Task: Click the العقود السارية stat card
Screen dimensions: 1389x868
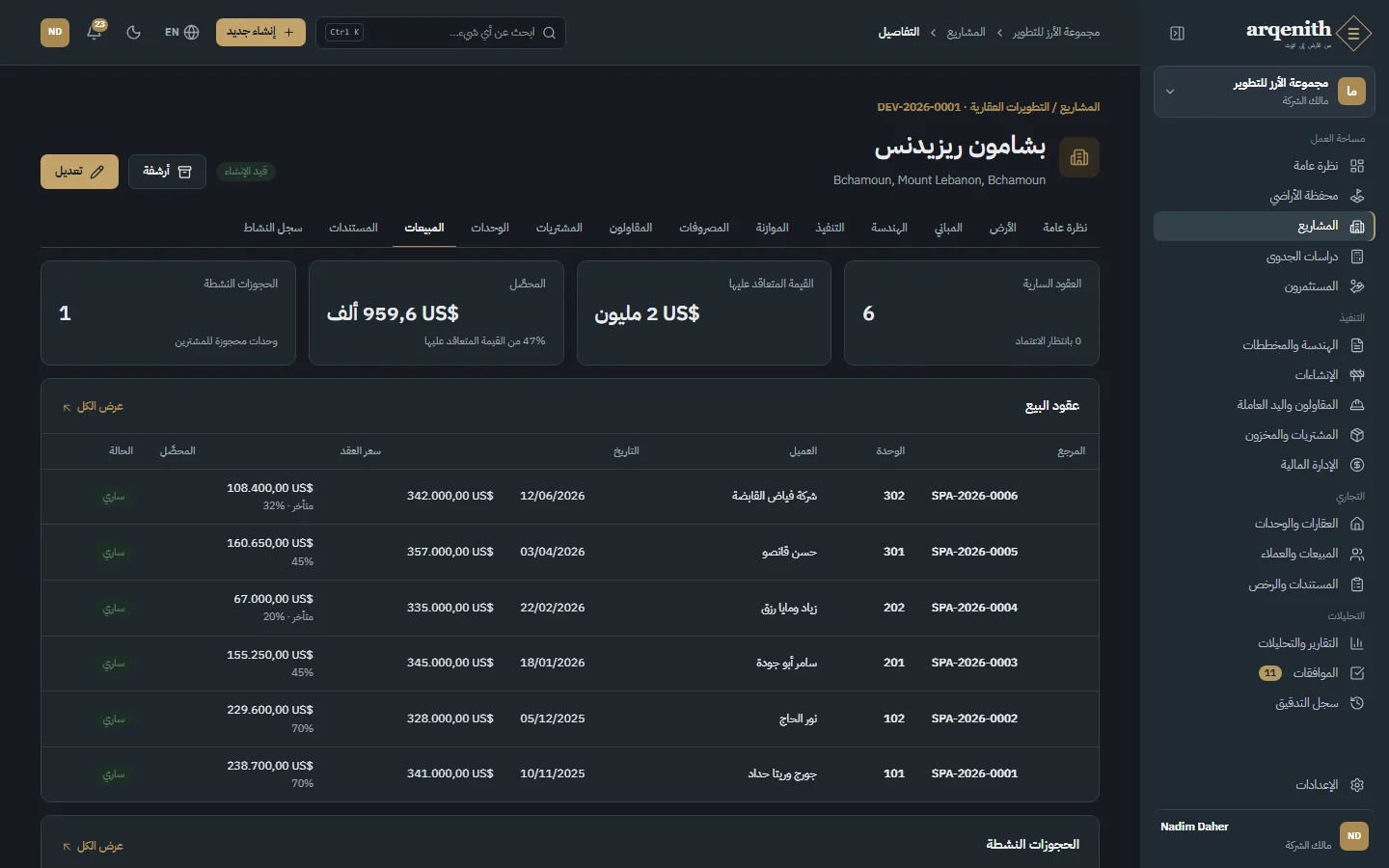Action: 971,312
